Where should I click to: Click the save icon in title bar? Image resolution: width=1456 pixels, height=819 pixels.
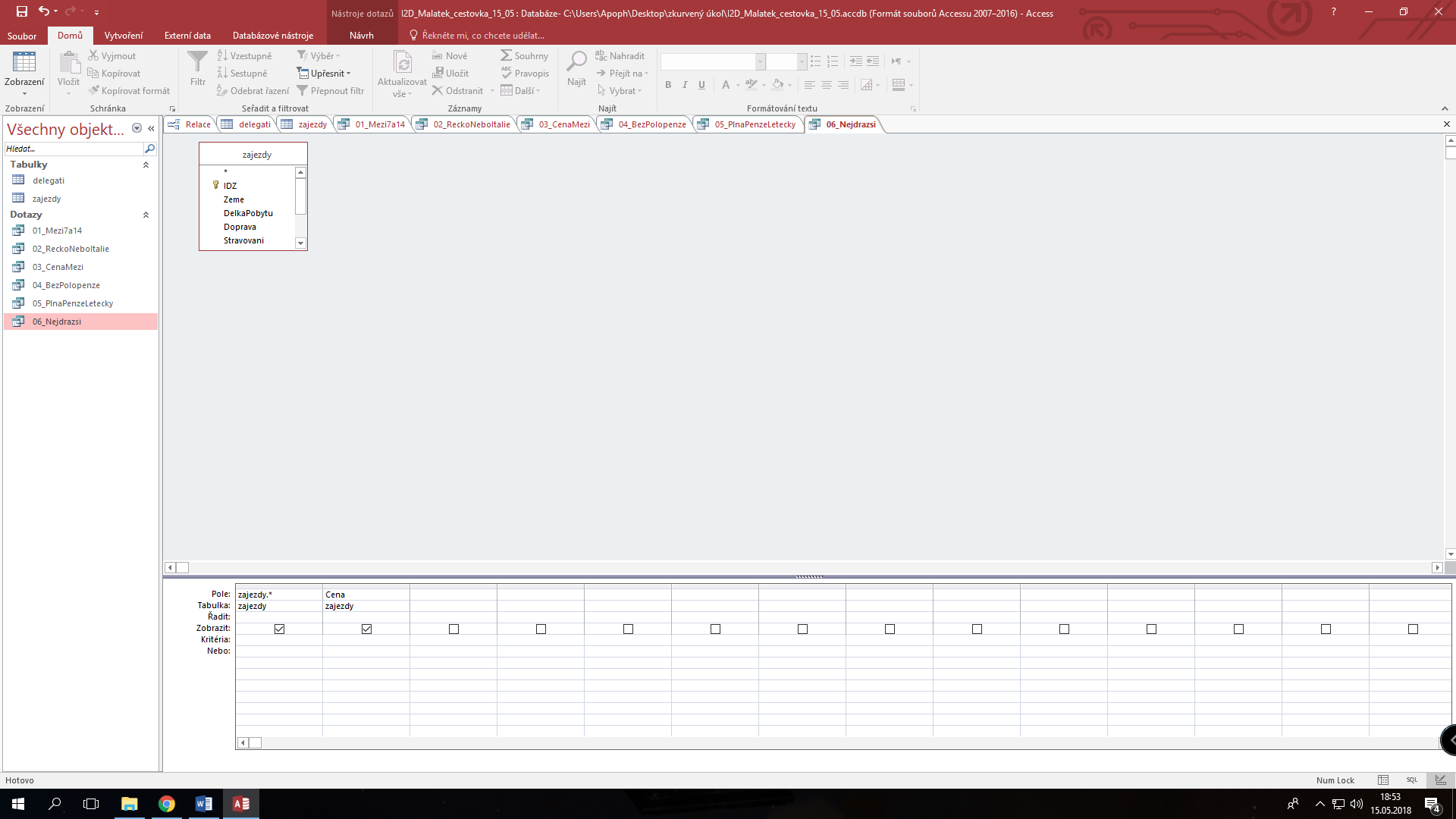click(21, 11)
